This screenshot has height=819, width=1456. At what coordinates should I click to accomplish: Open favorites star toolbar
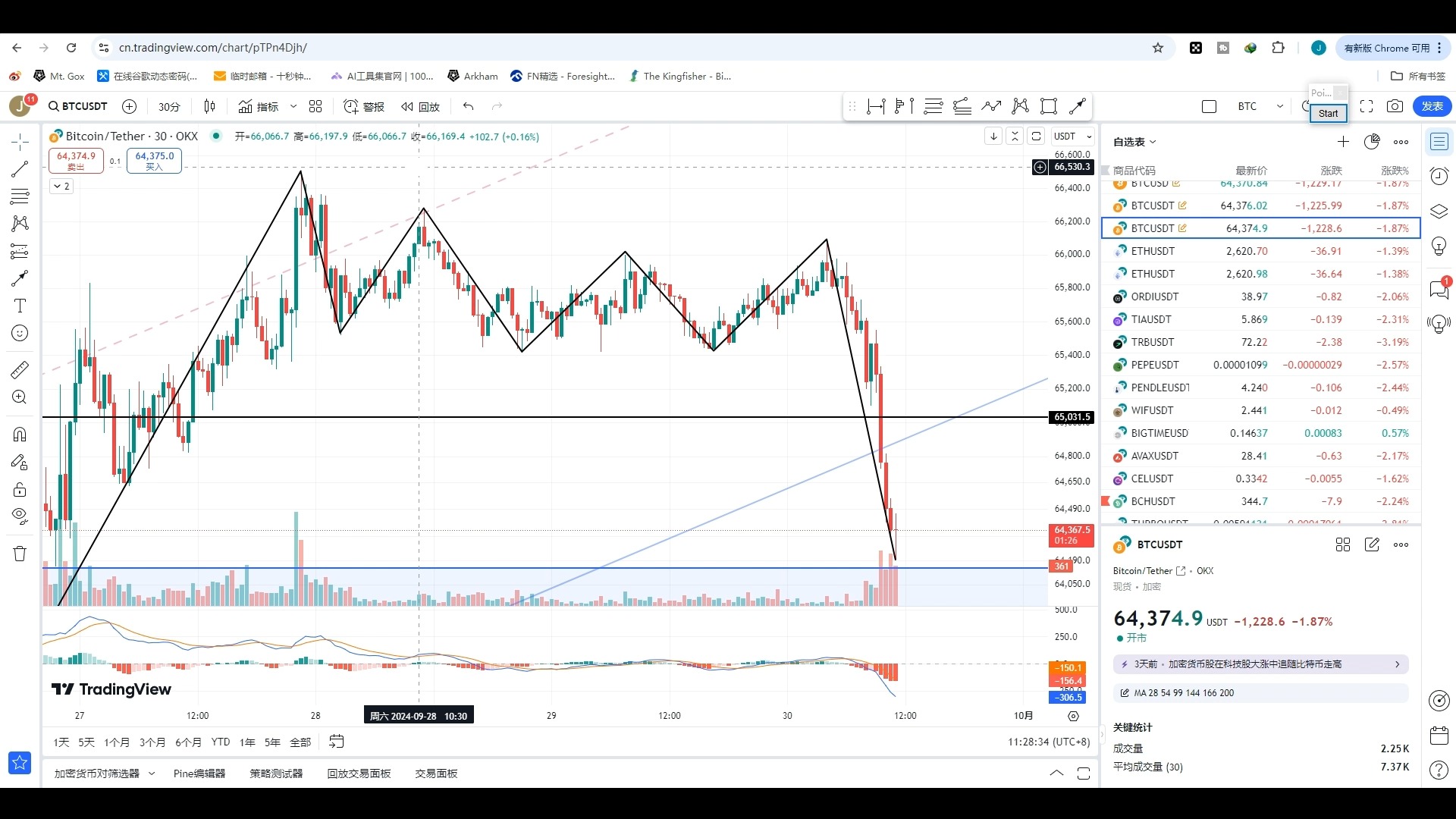click(x=20, y=762)
